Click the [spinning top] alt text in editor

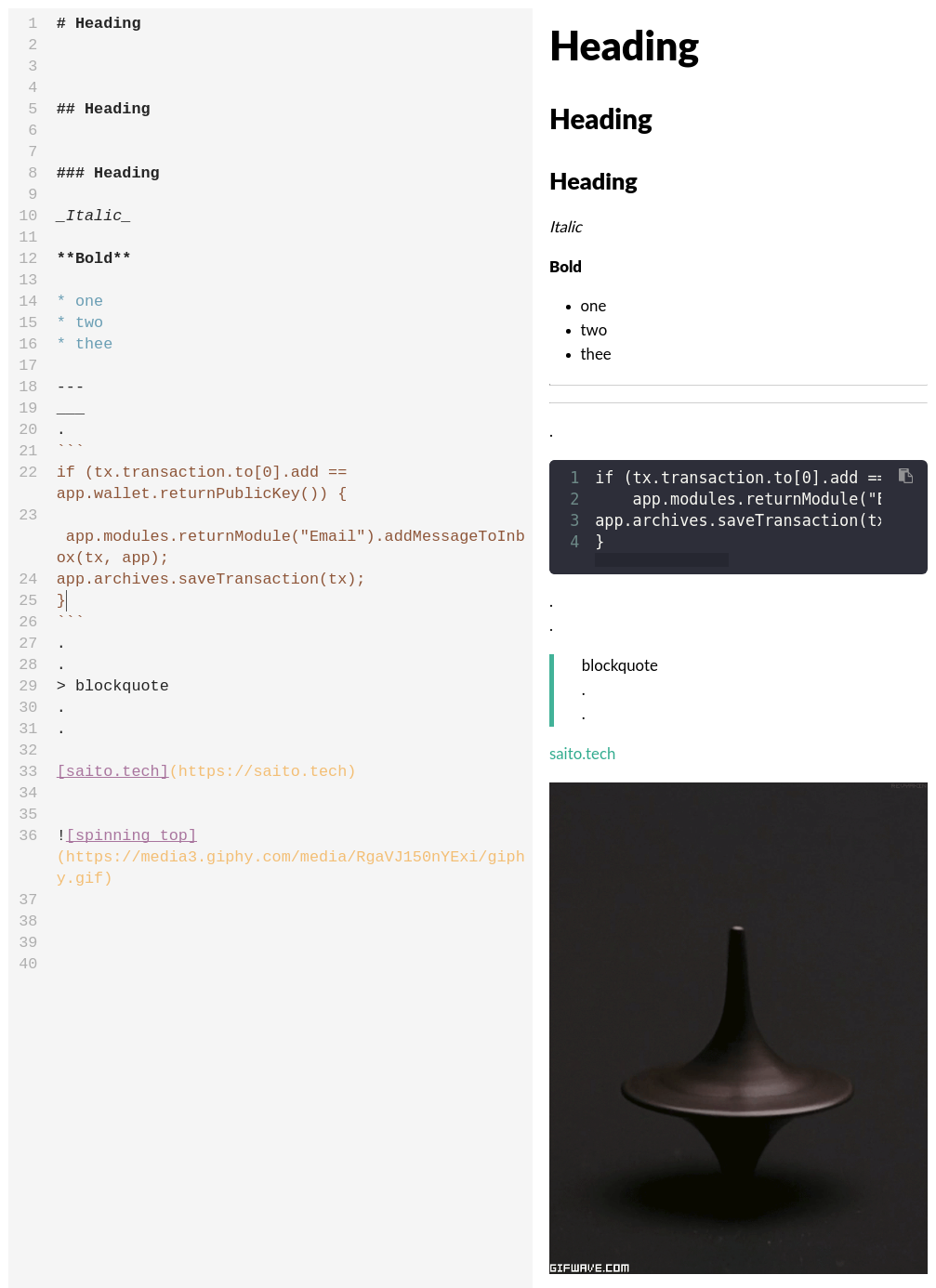131,835
